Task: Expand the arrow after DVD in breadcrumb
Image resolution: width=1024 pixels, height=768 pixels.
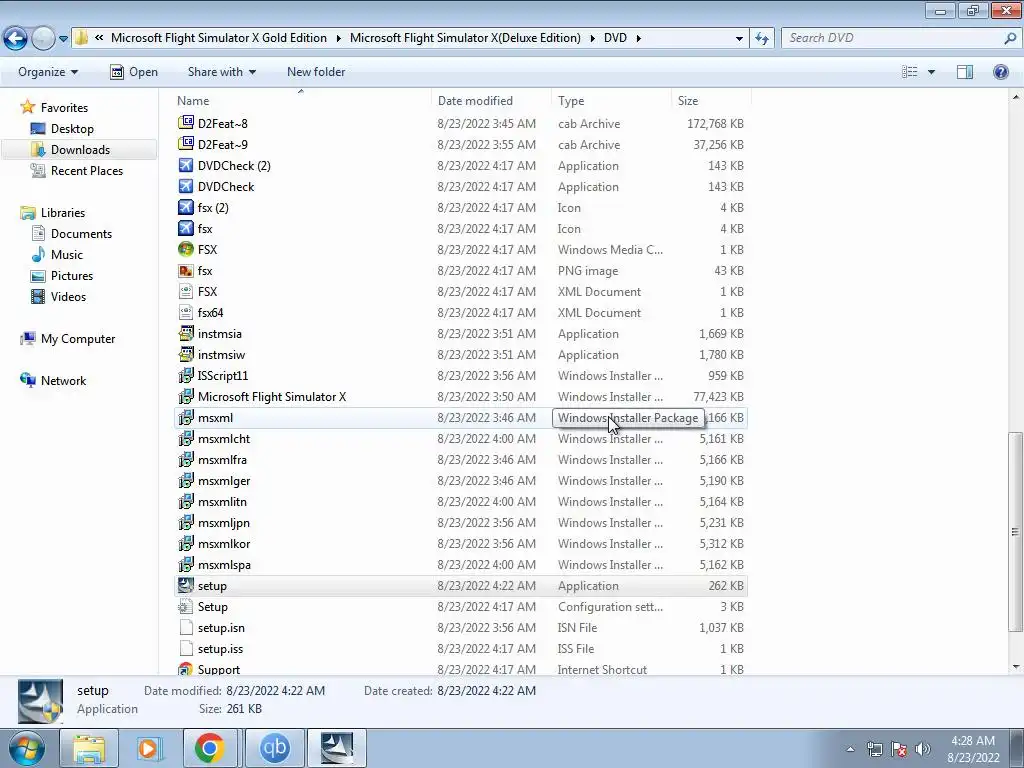Action: (x=638, y=38)
